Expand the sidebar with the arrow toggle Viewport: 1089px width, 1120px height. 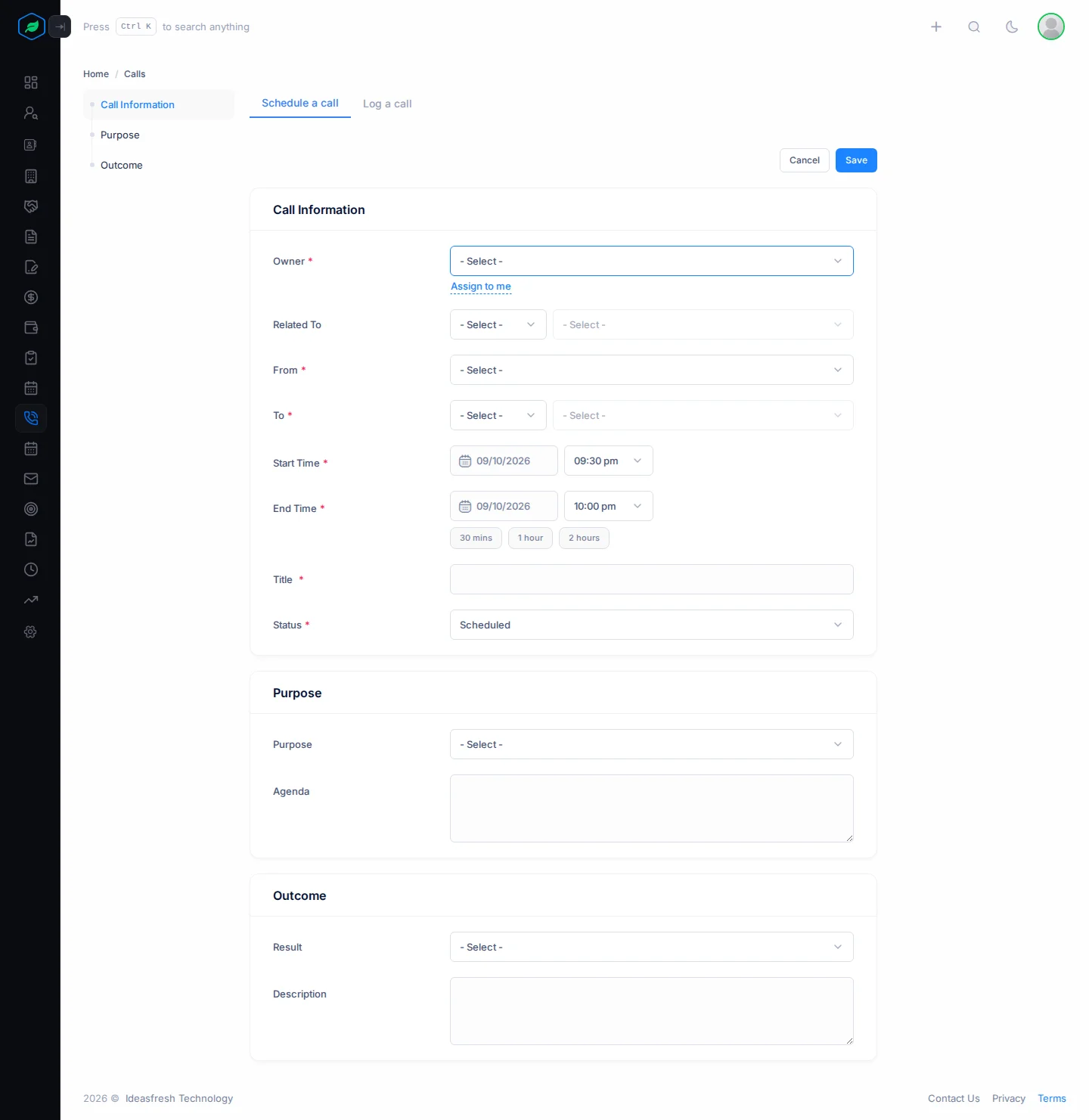point(60,26)
